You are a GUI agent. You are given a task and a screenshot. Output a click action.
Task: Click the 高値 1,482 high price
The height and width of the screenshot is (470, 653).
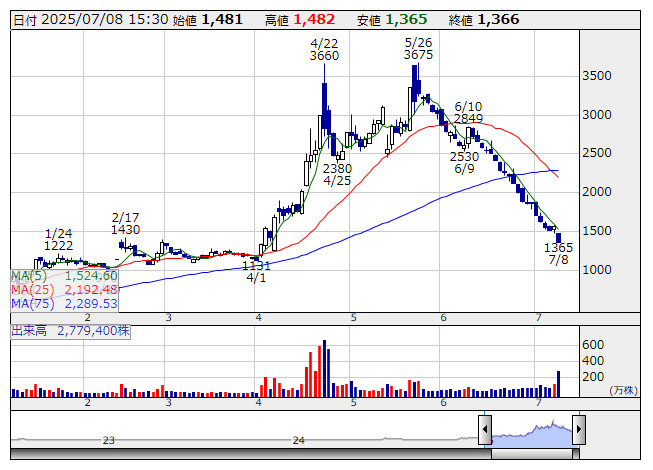click(x=300, y=20)
